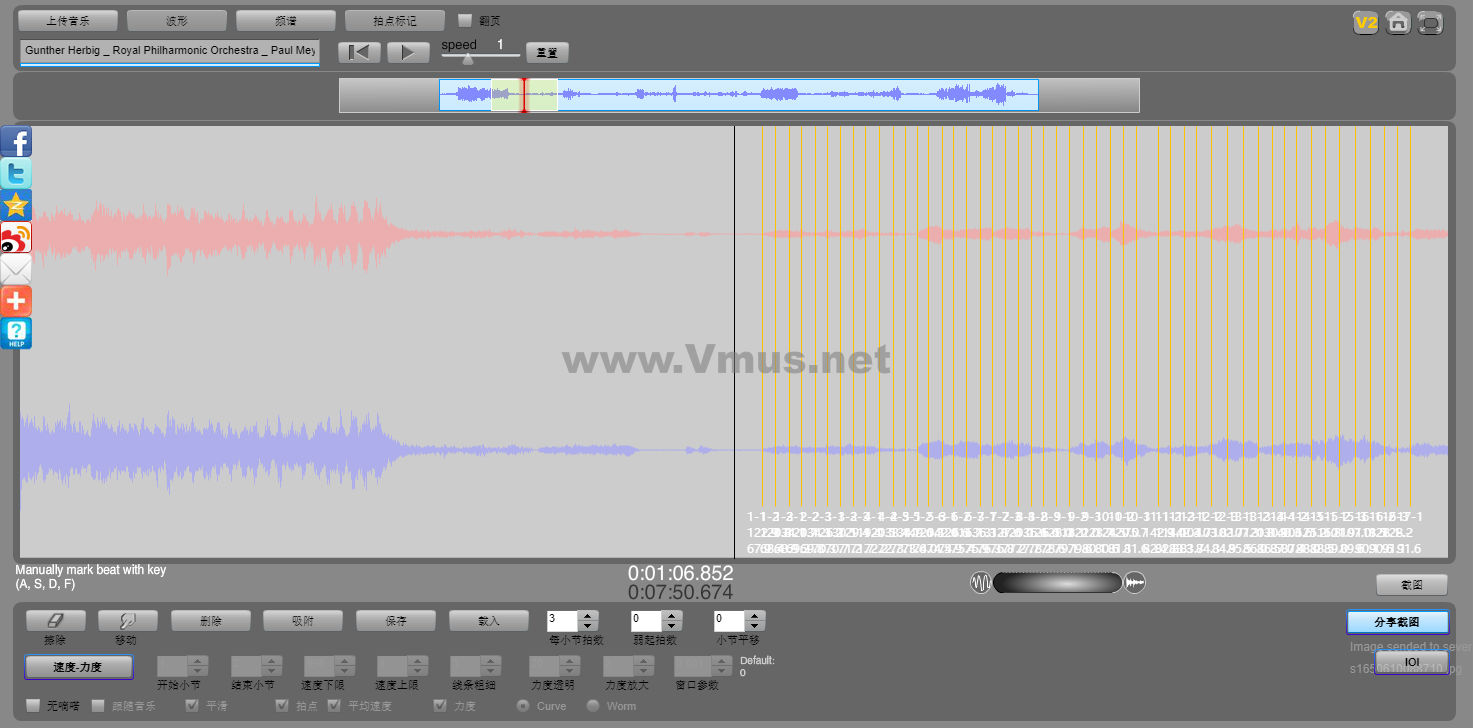Share via the Twitter sidebar icon
The height and width of the screenshot is (728, 1473).
[16, 173]
